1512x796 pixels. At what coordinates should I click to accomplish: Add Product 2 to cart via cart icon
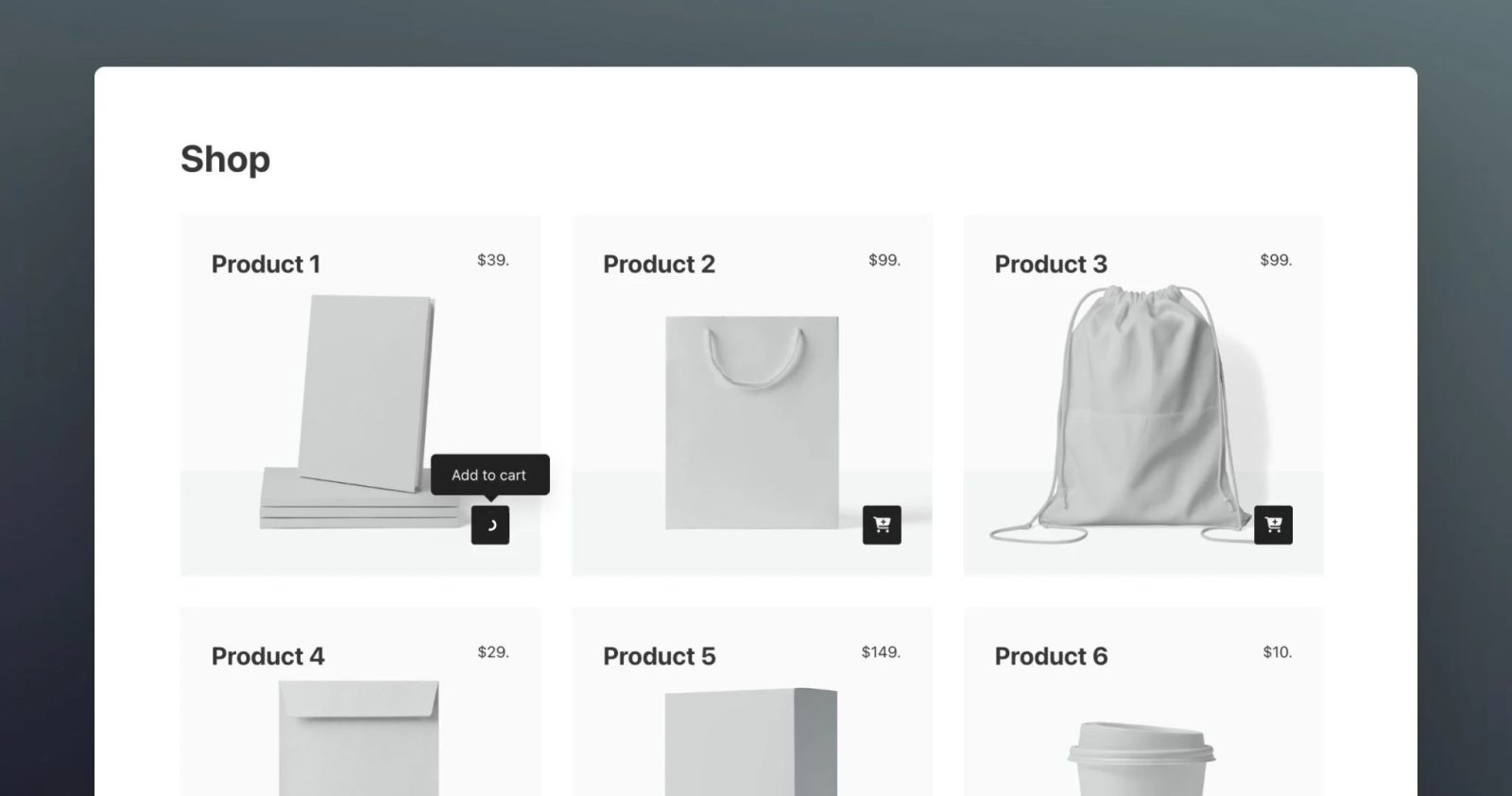(882, 526)
